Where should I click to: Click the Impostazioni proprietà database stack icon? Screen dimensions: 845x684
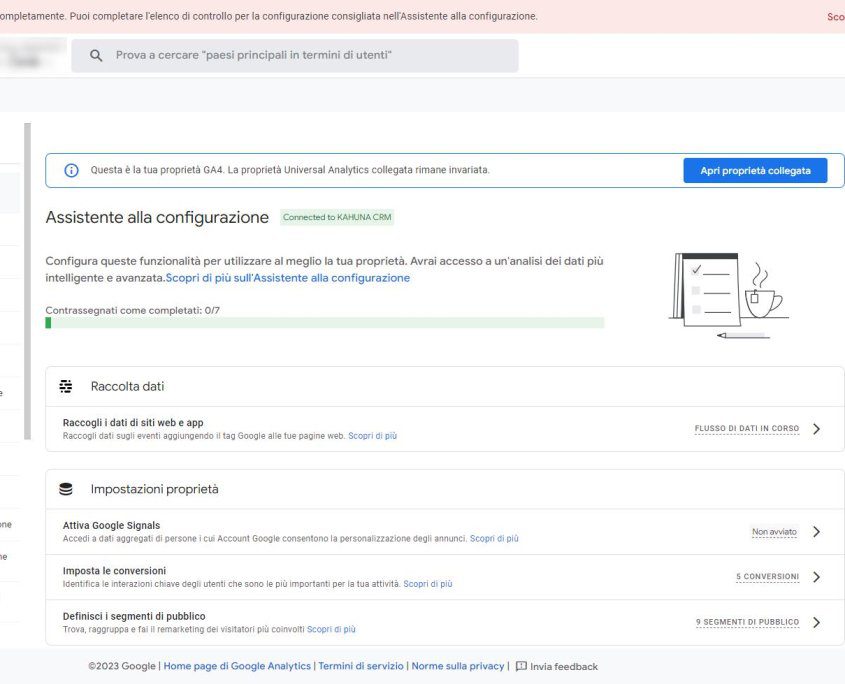66,488
